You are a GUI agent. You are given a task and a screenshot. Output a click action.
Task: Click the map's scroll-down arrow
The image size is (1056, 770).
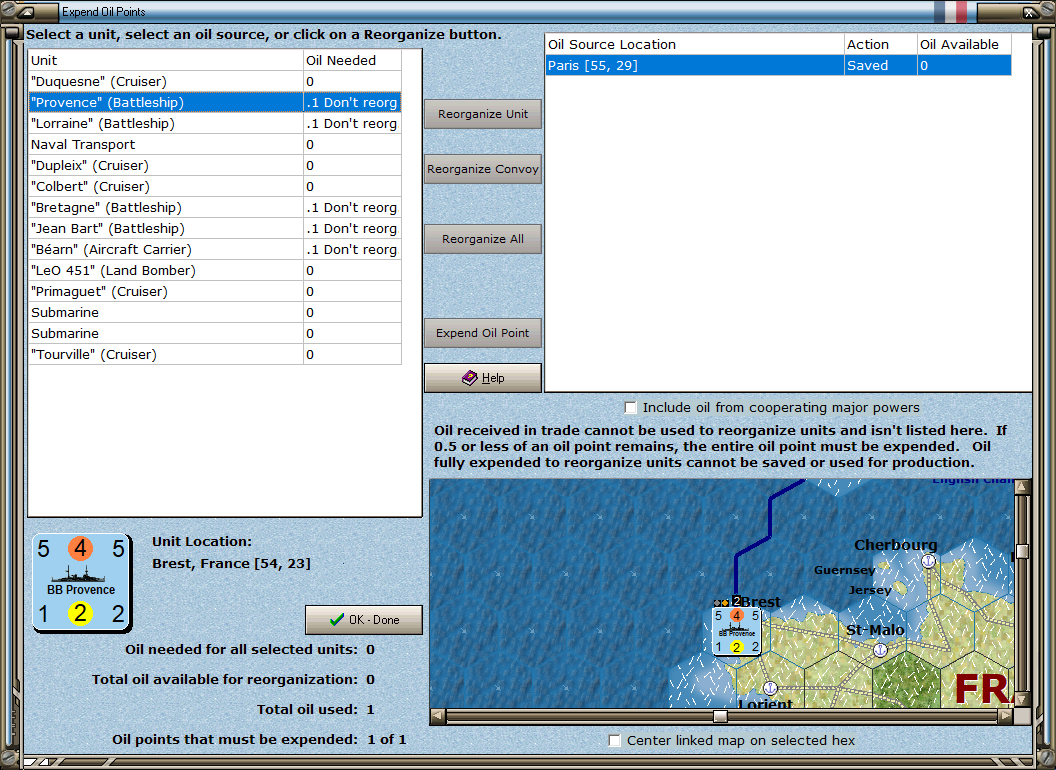[1022, 699]
